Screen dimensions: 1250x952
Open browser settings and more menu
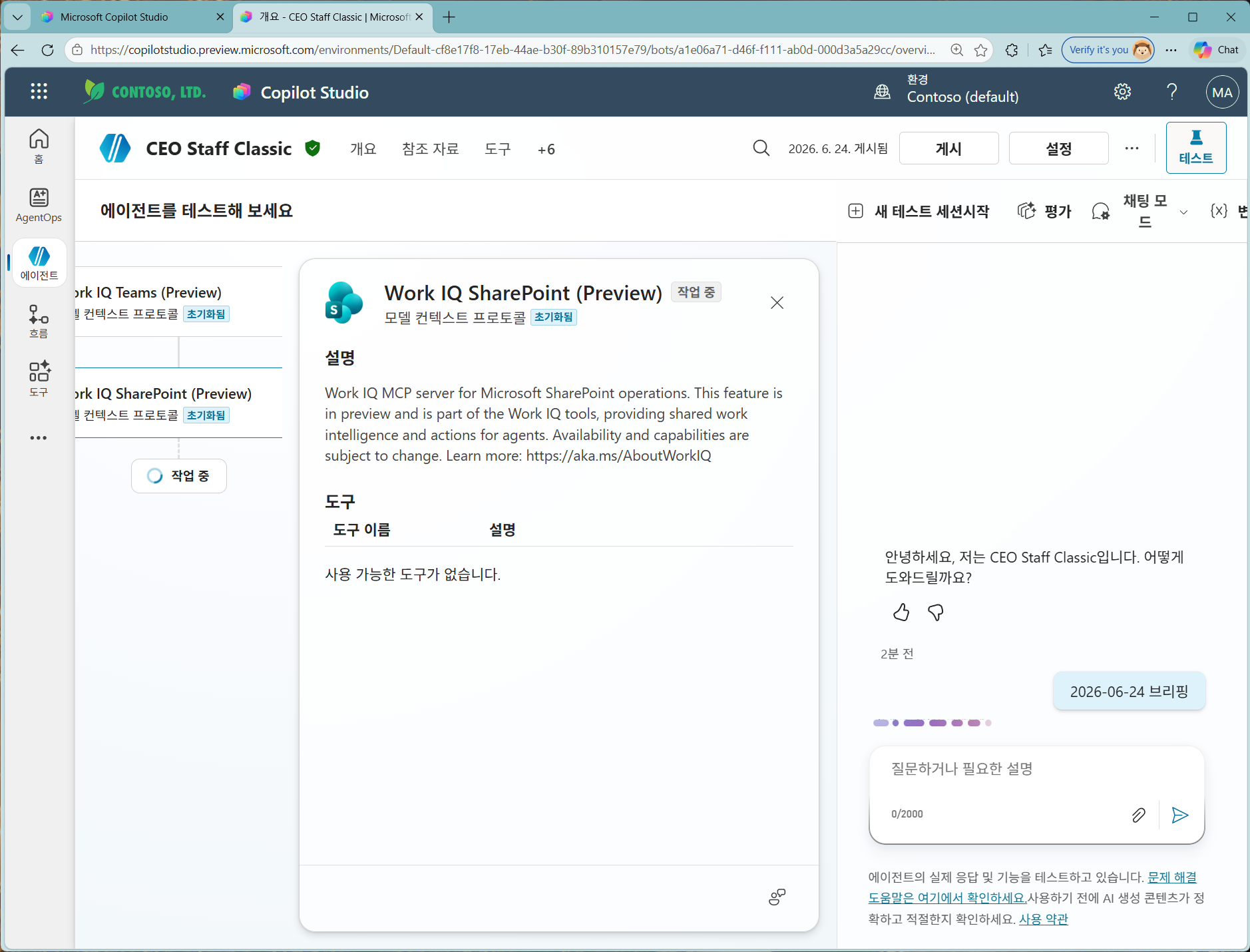1171,50
